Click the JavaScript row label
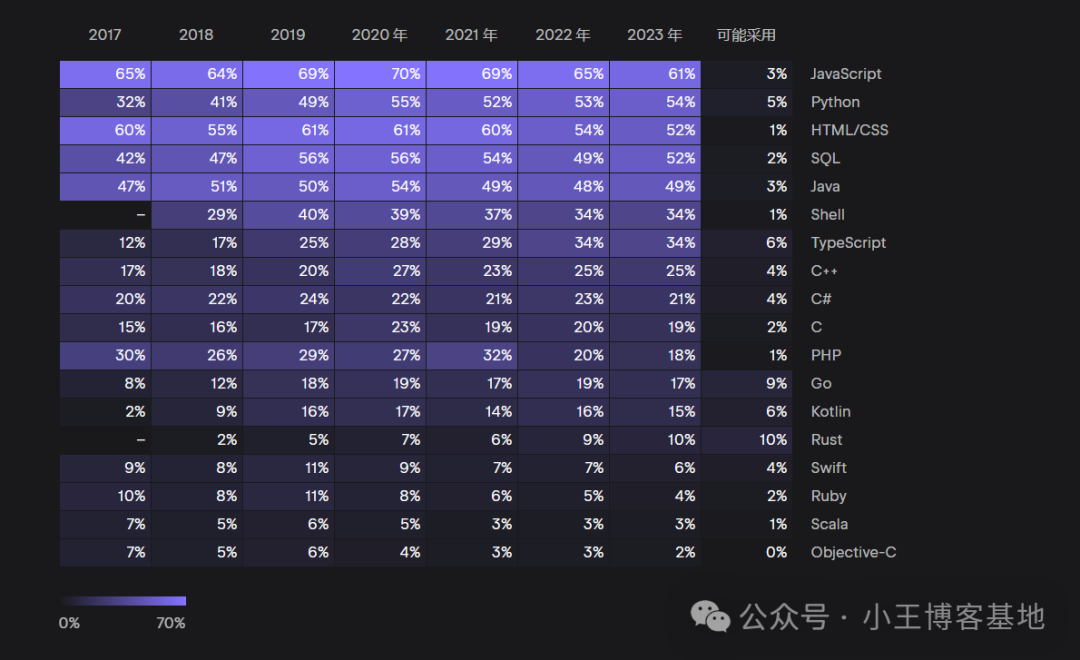 click(x=846, y=74)
